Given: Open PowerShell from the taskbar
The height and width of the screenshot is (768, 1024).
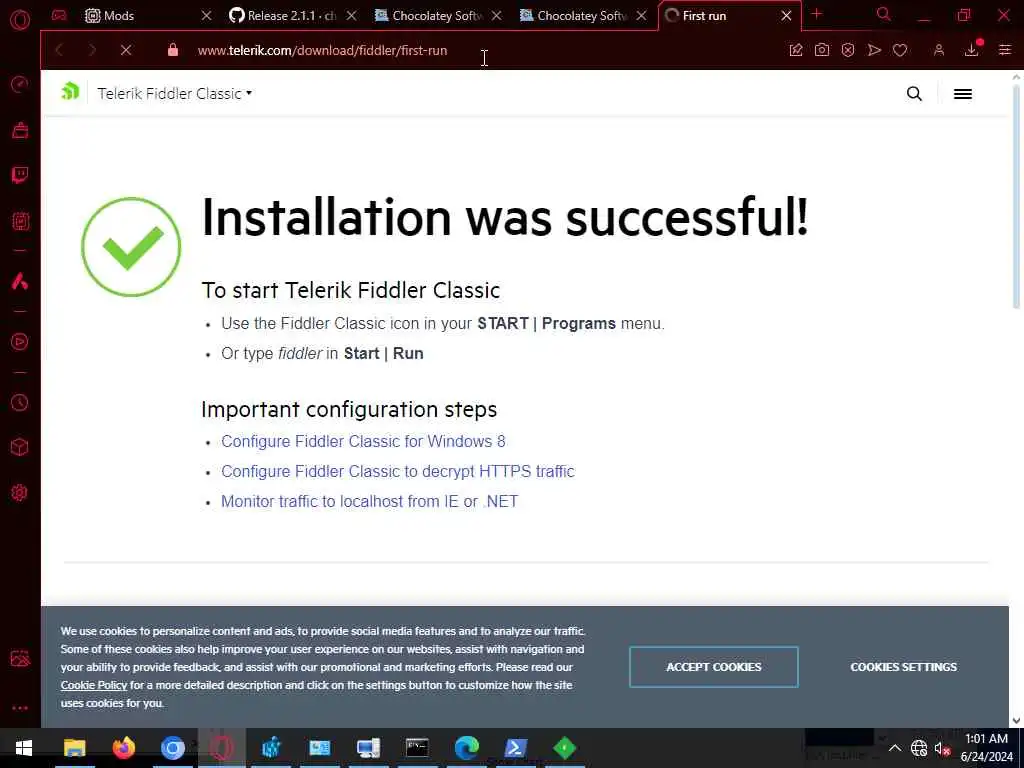Looking at the screenshot, I should 515,748.
